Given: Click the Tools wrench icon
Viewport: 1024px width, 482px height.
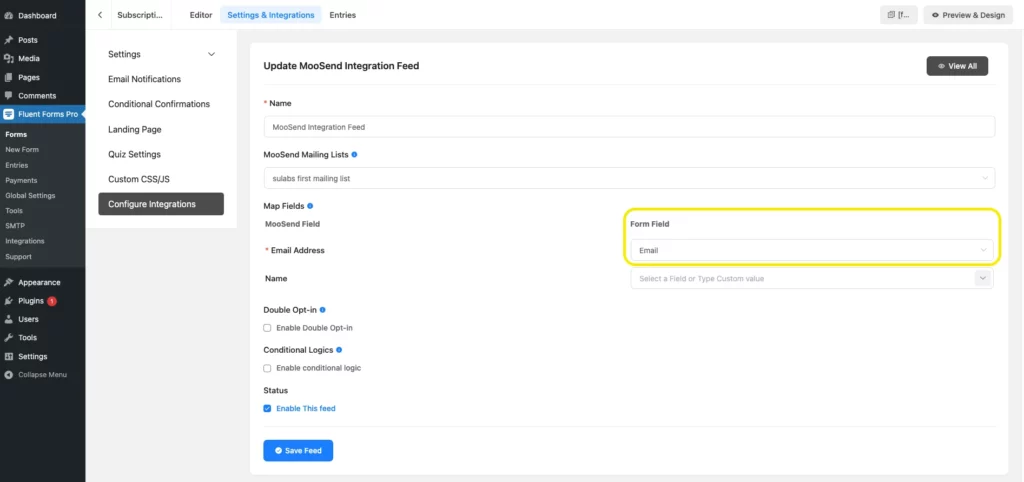Looking at the screenshot, I should (x=8, y=338).
